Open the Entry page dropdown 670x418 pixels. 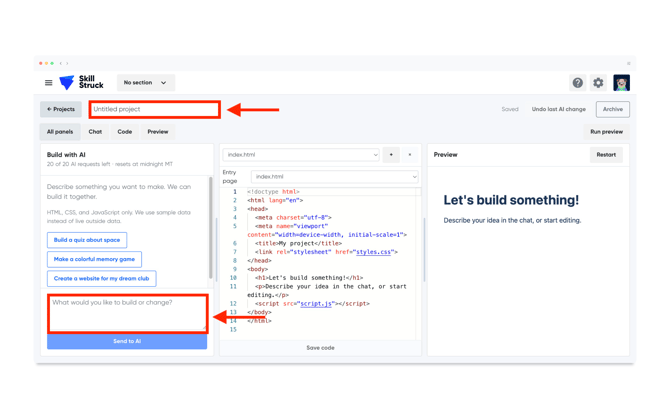[335, 177]
